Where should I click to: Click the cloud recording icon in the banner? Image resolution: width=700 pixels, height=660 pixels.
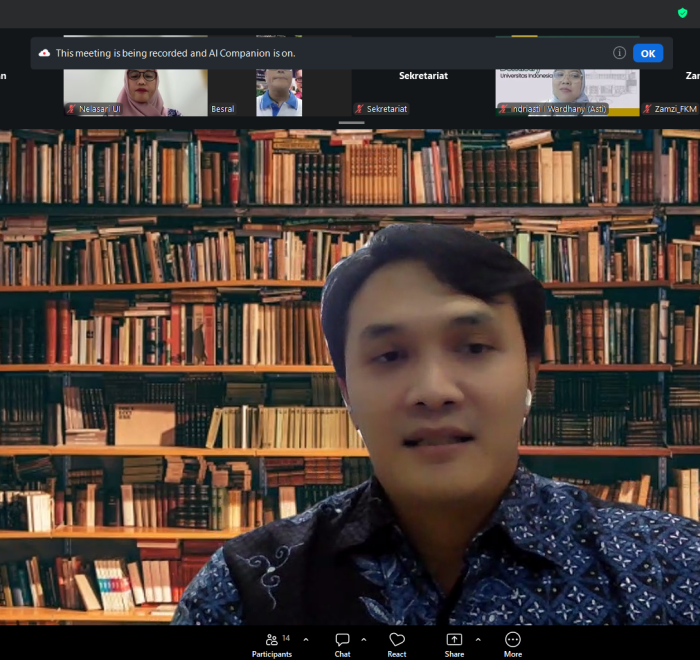pyautogui.click(x=44, y=53)
